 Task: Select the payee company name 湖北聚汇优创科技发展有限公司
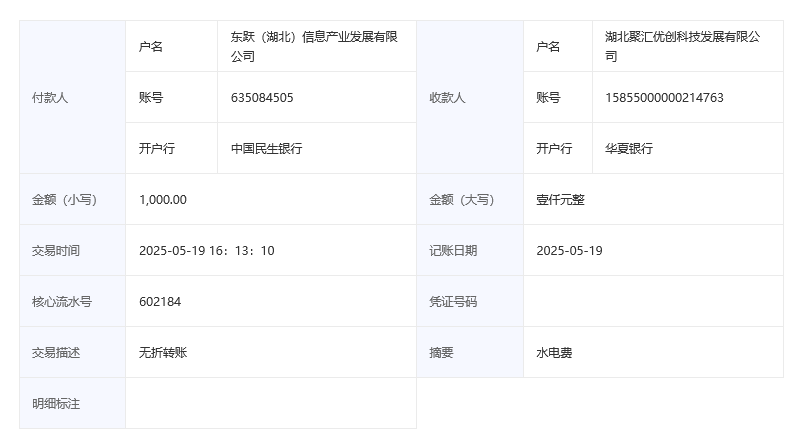click(682, 47)
